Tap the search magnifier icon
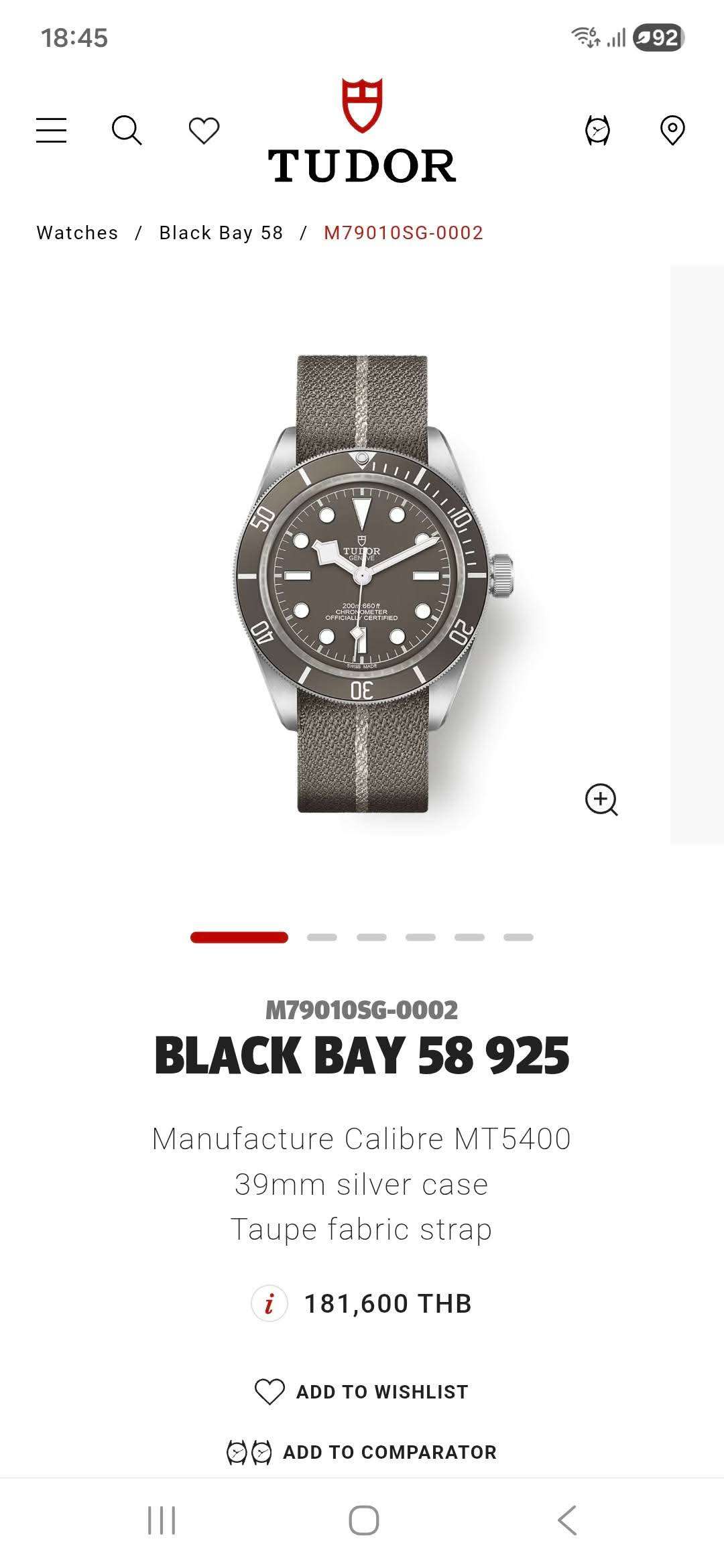 click(127, 130)
